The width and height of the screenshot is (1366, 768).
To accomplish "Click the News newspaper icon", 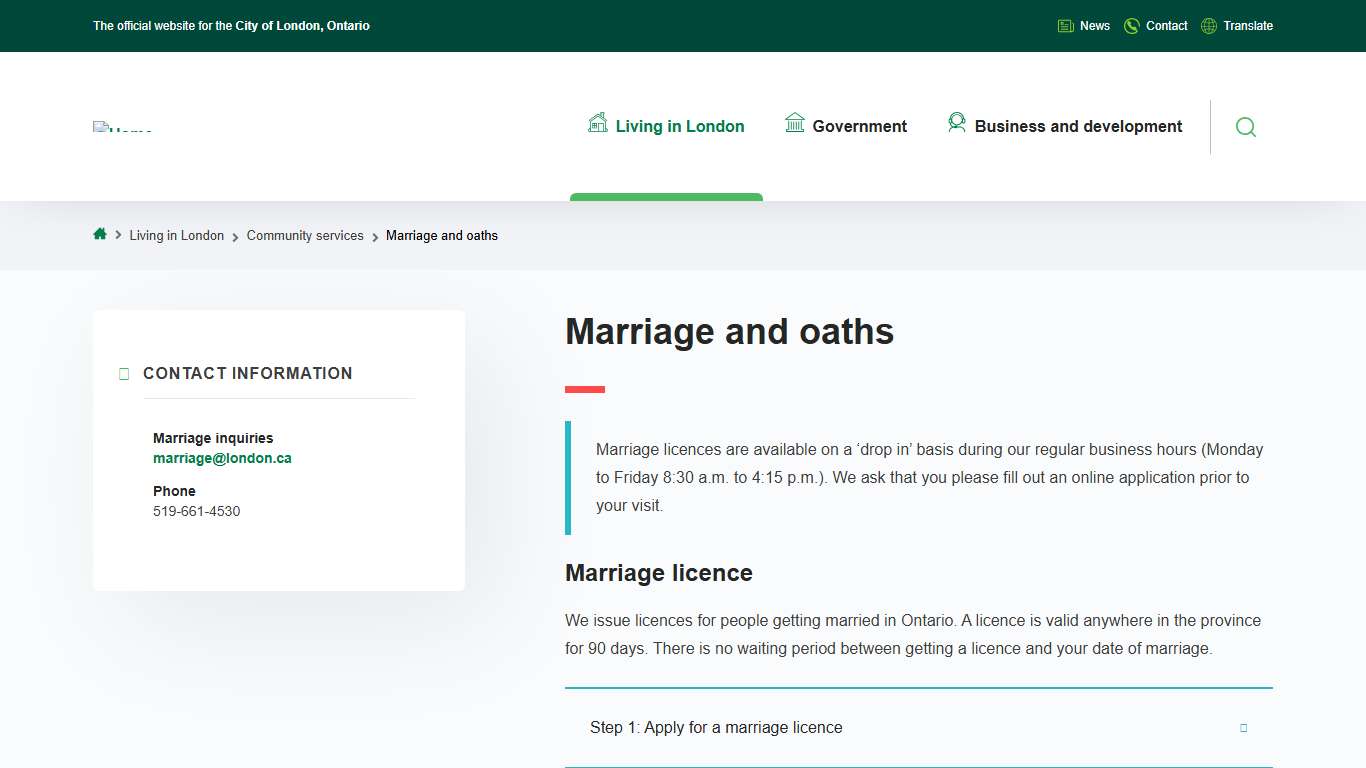I will (1065, 25).
